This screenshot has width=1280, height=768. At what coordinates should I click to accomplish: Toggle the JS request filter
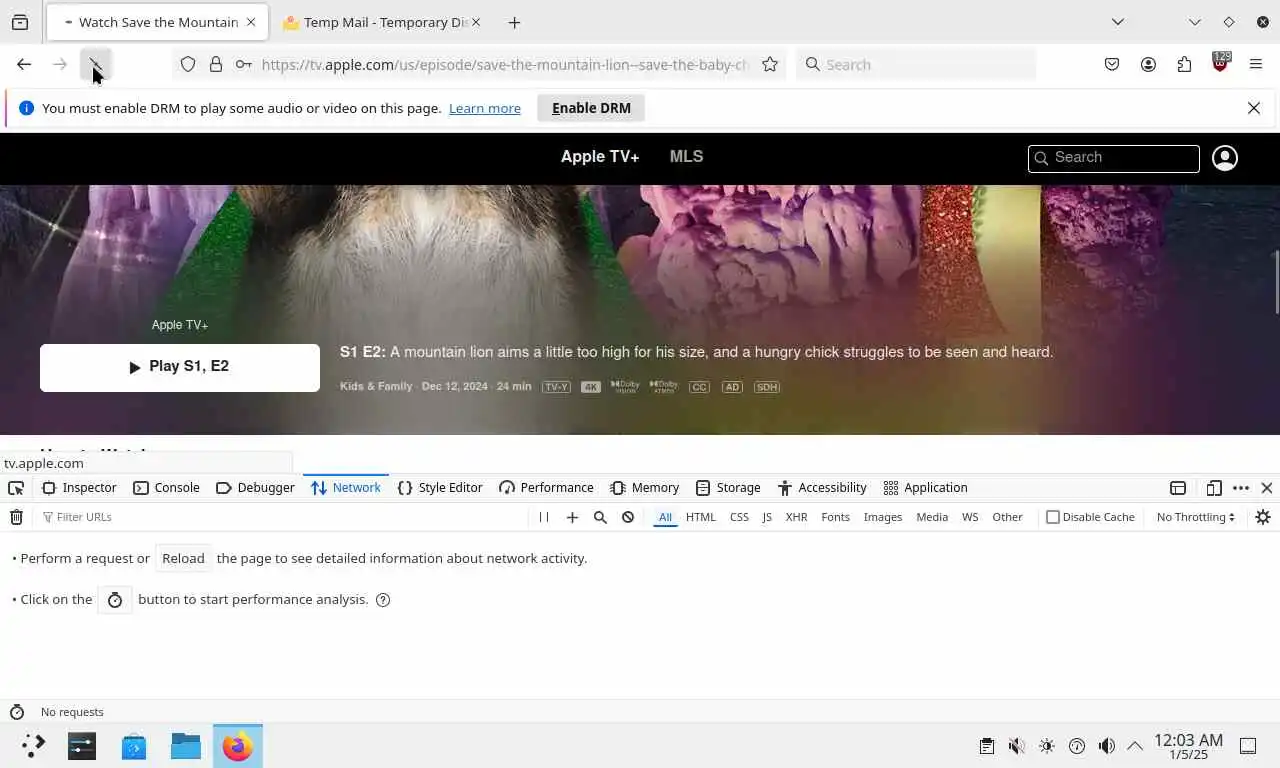[x=767, y=517]
